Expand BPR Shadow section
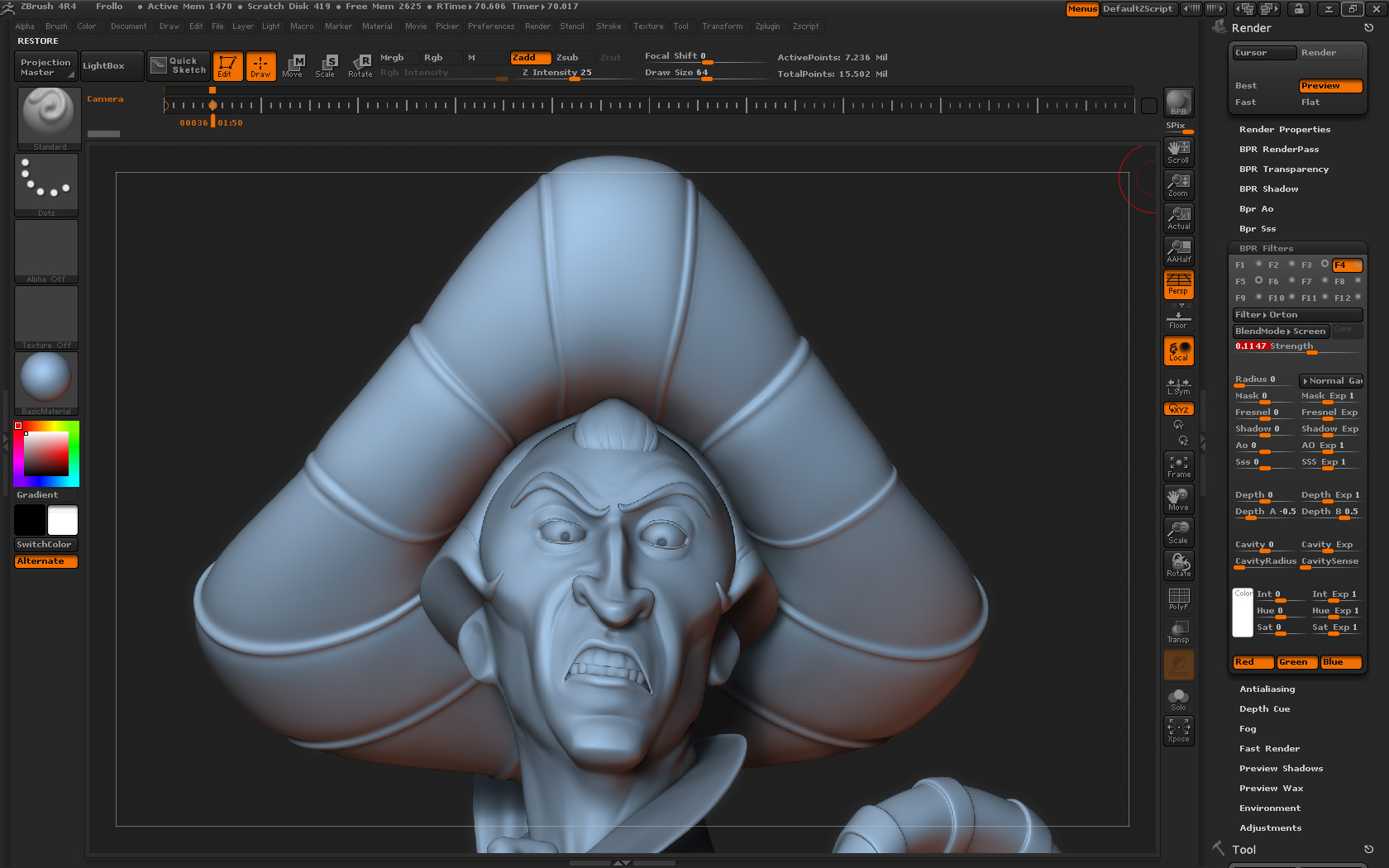 pyautogui.click(x=1268, y=189)
